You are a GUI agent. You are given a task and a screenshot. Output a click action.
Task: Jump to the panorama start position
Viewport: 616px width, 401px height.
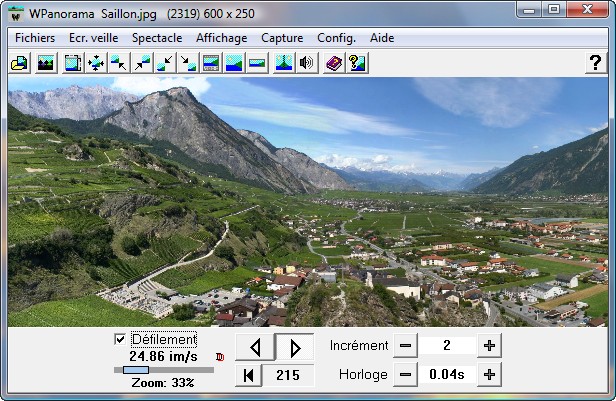[x=248, y=375]
